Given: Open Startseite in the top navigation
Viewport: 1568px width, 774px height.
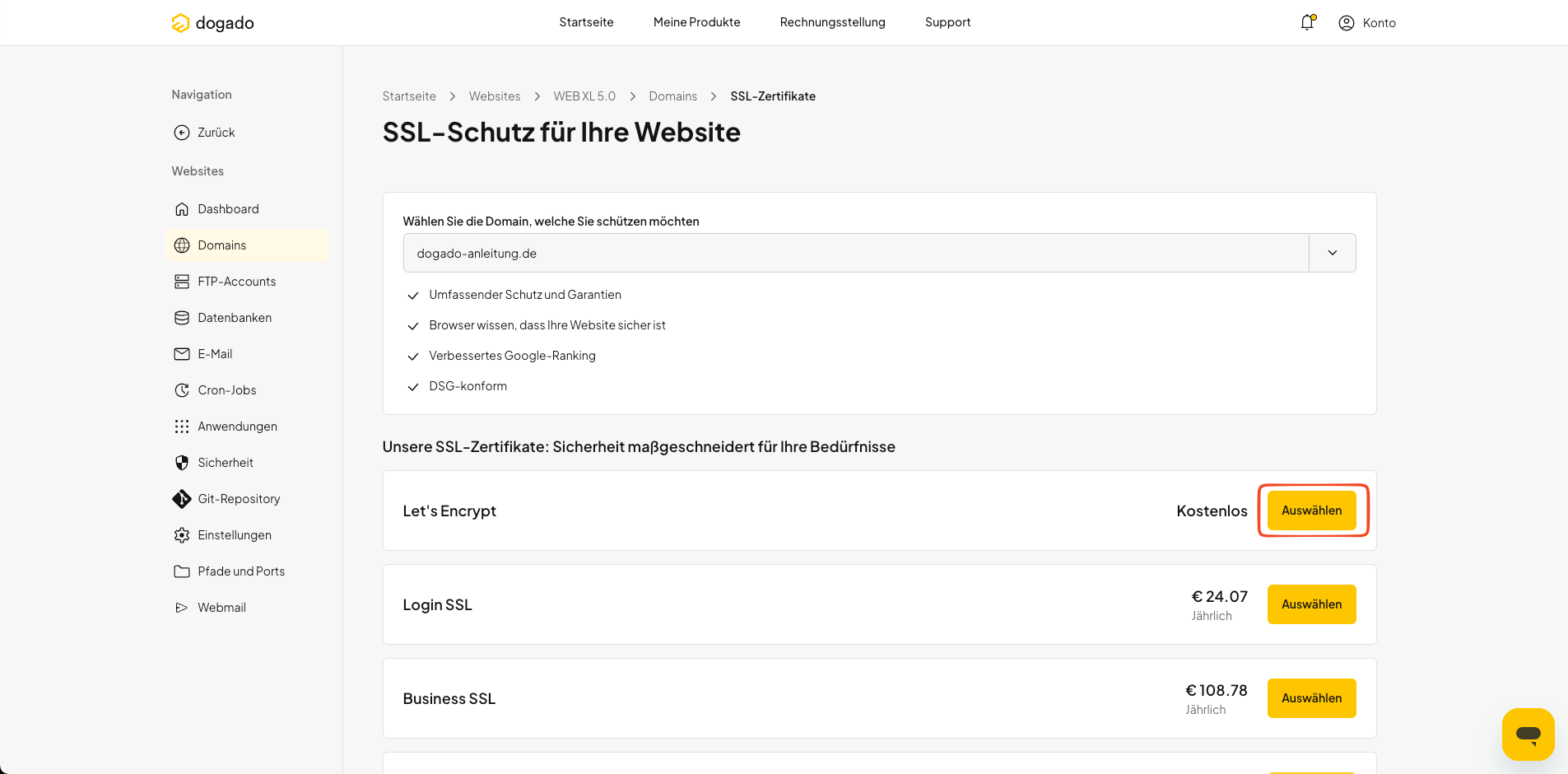Looking at the screenshot, I should coord(586,22).
